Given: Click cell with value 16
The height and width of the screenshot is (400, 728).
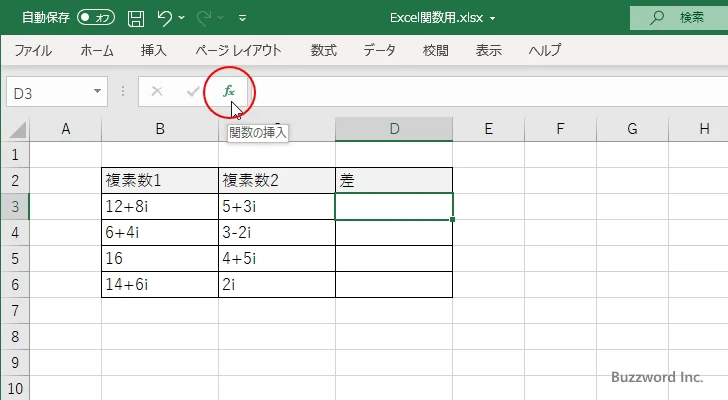Looking at the screenshot, I should click(x=160, y=258).
